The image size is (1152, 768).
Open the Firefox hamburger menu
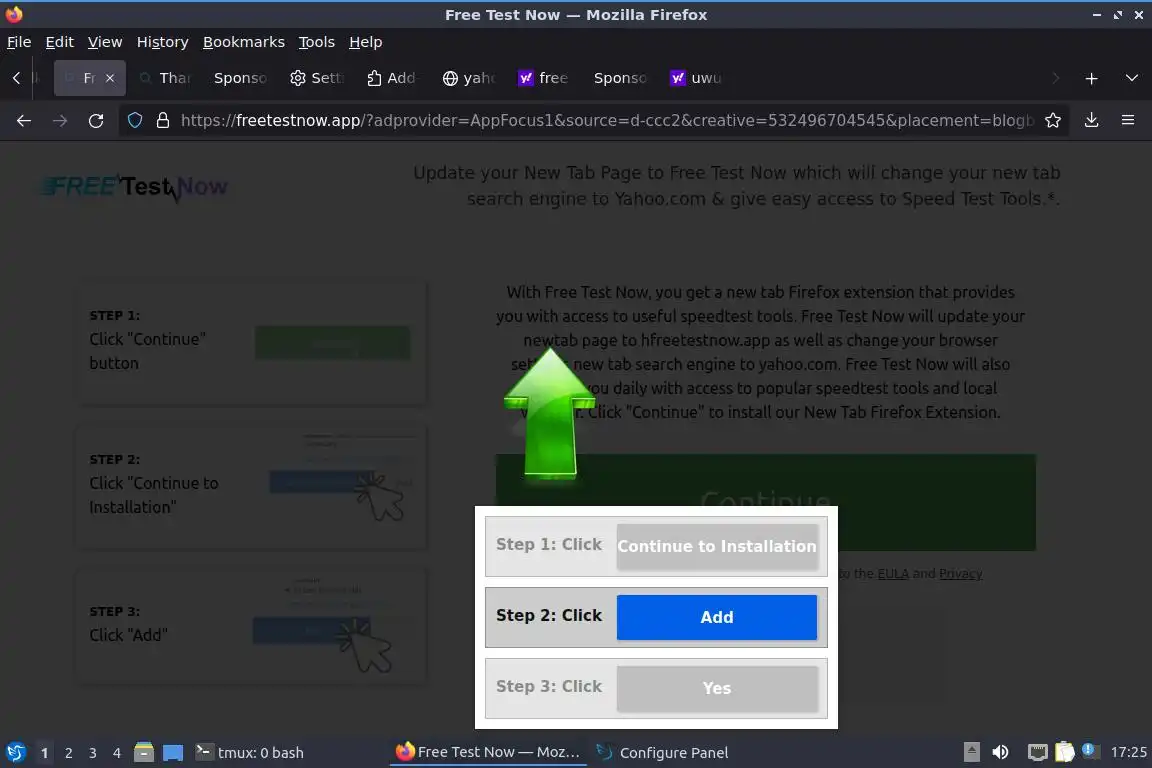(1128, 121)
